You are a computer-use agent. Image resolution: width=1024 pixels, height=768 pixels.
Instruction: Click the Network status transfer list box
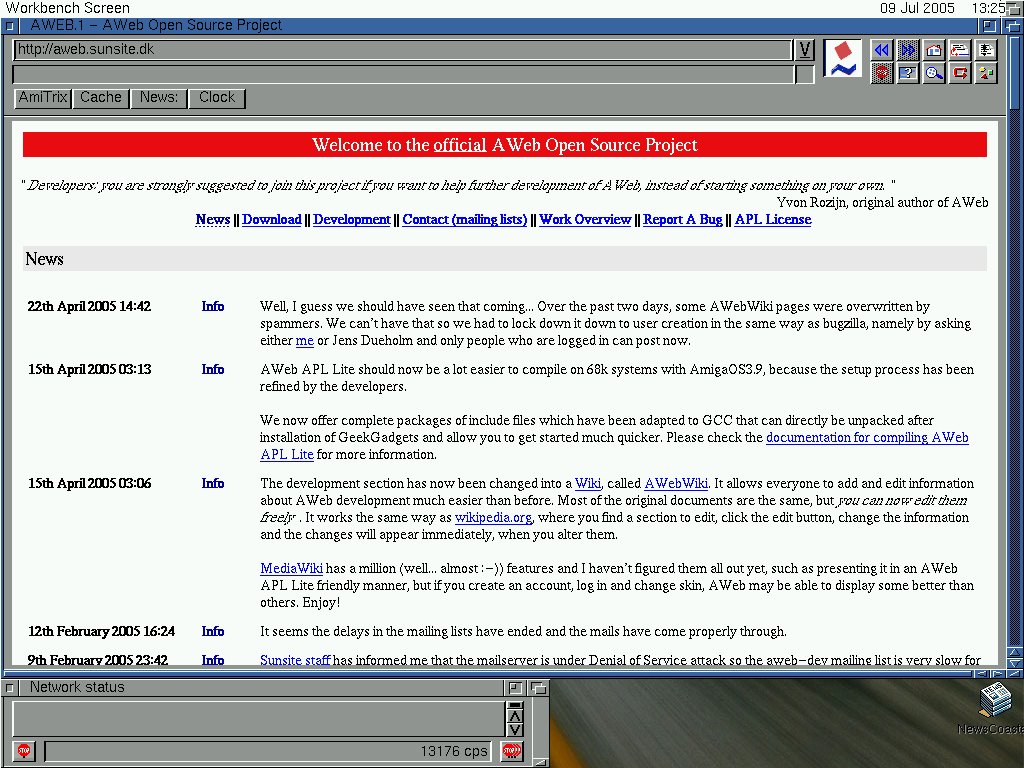coord(259,718)
